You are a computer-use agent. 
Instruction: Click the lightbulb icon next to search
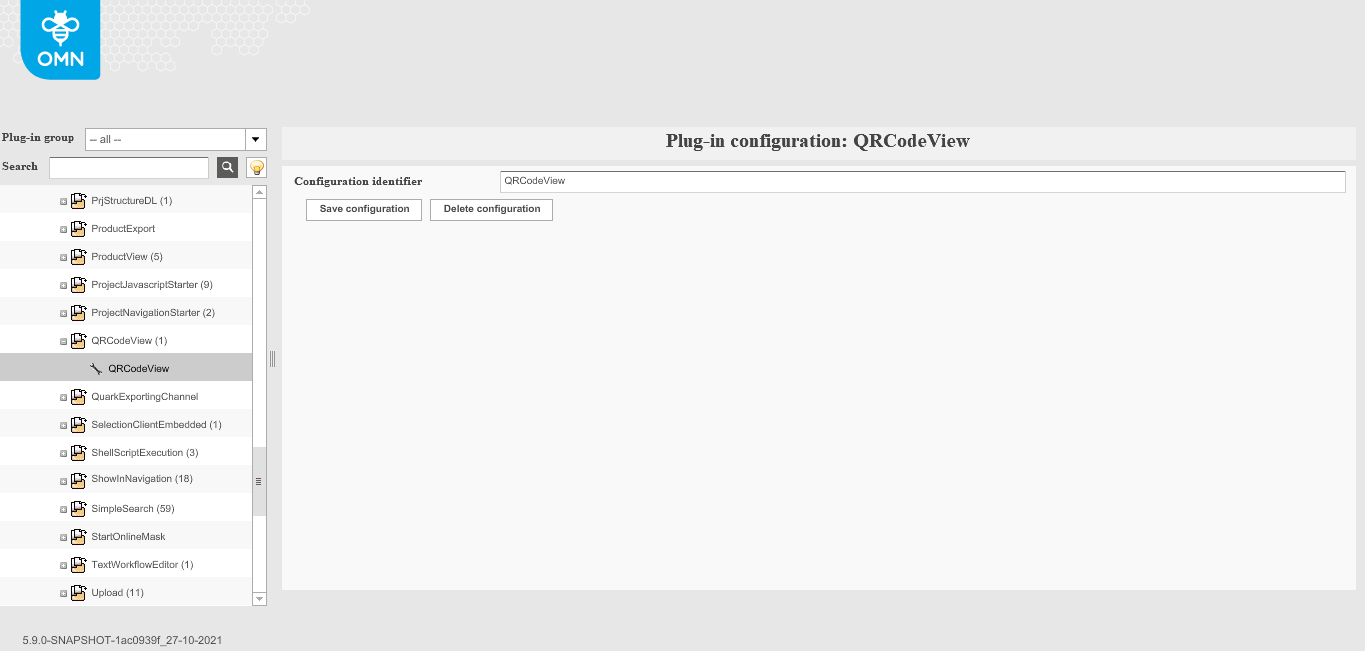coord(258,167)
